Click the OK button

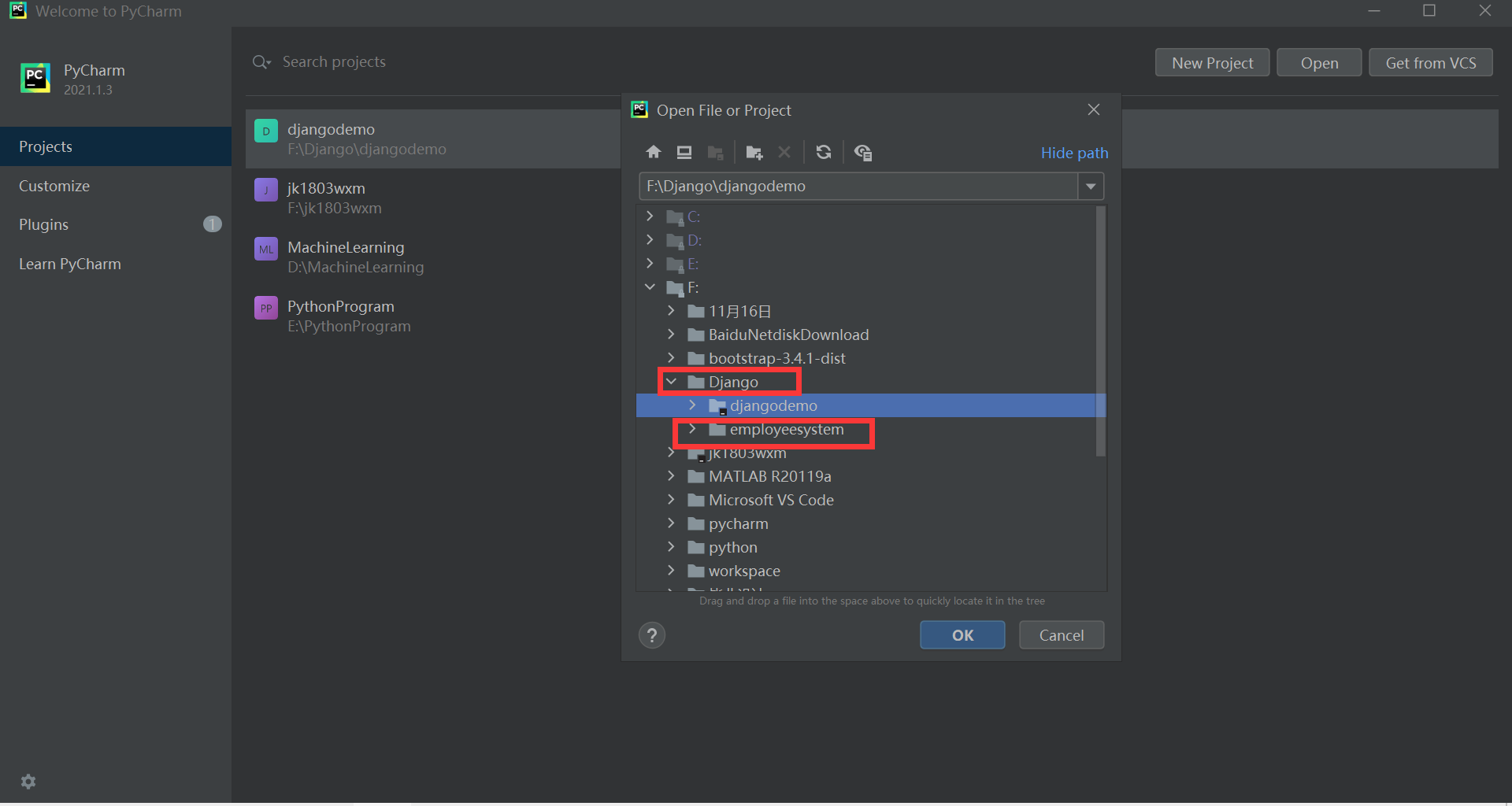pyautogui.click(x=962, y=635)
